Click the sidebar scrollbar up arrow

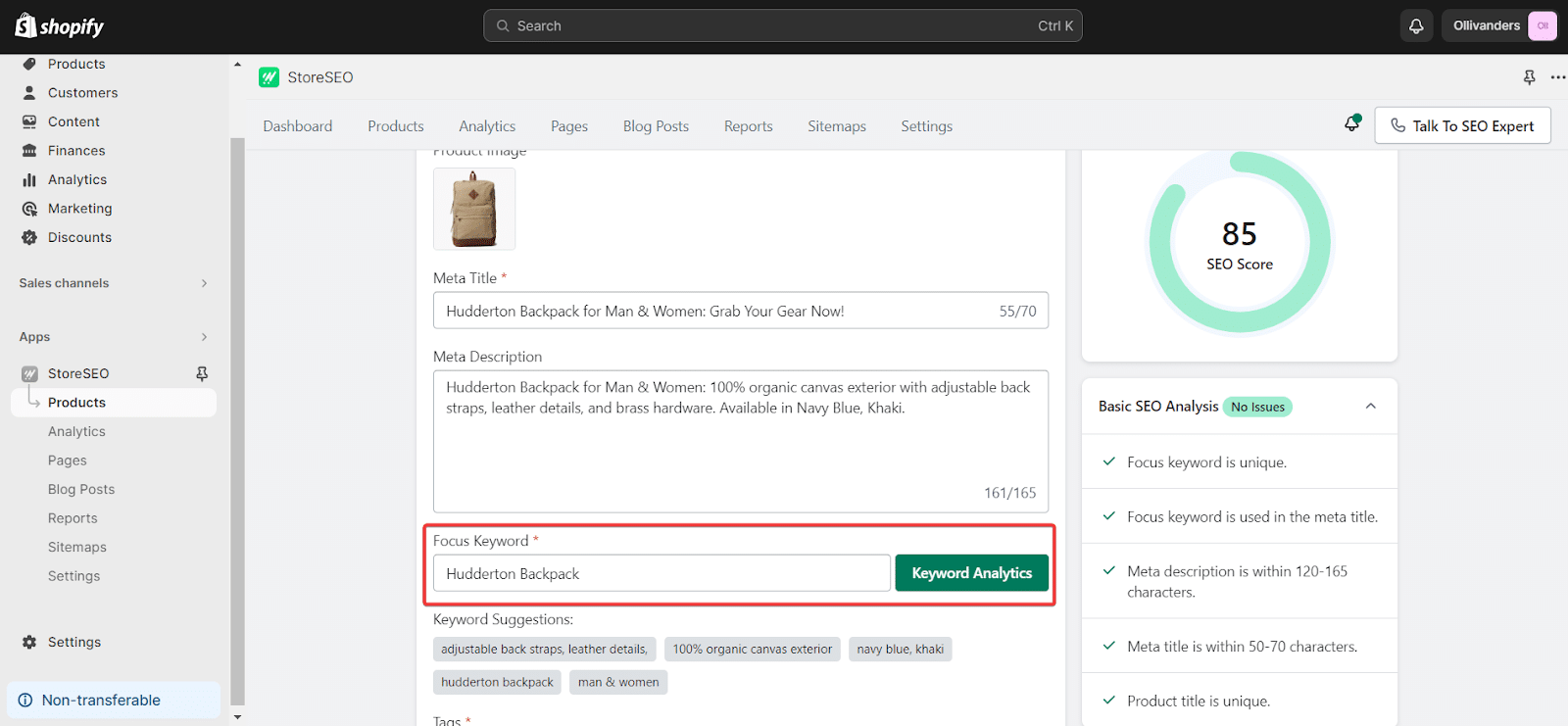tap(237, 65)
